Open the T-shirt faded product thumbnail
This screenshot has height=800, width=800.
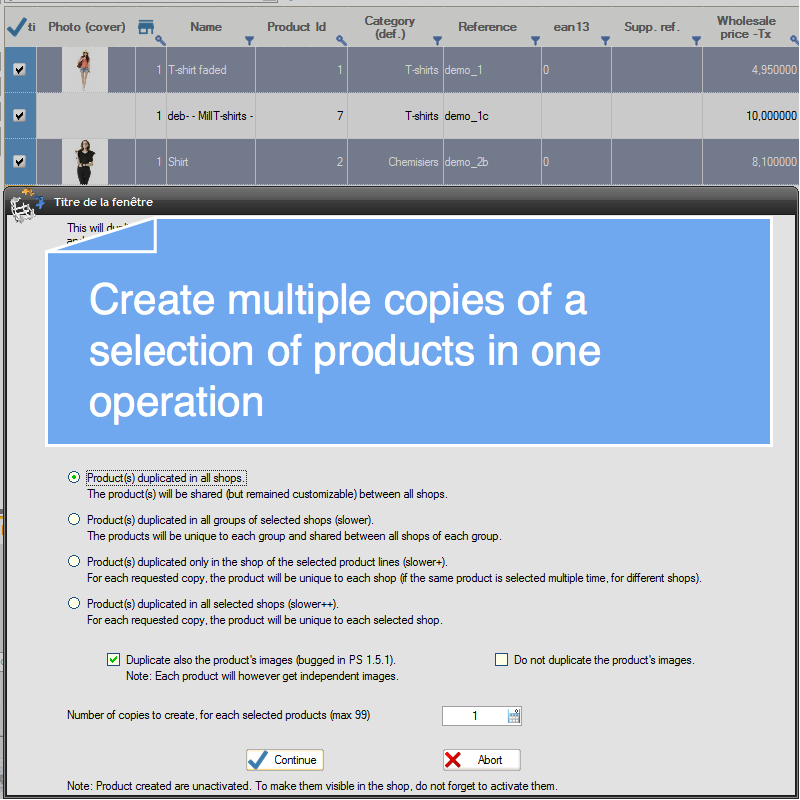85,70
